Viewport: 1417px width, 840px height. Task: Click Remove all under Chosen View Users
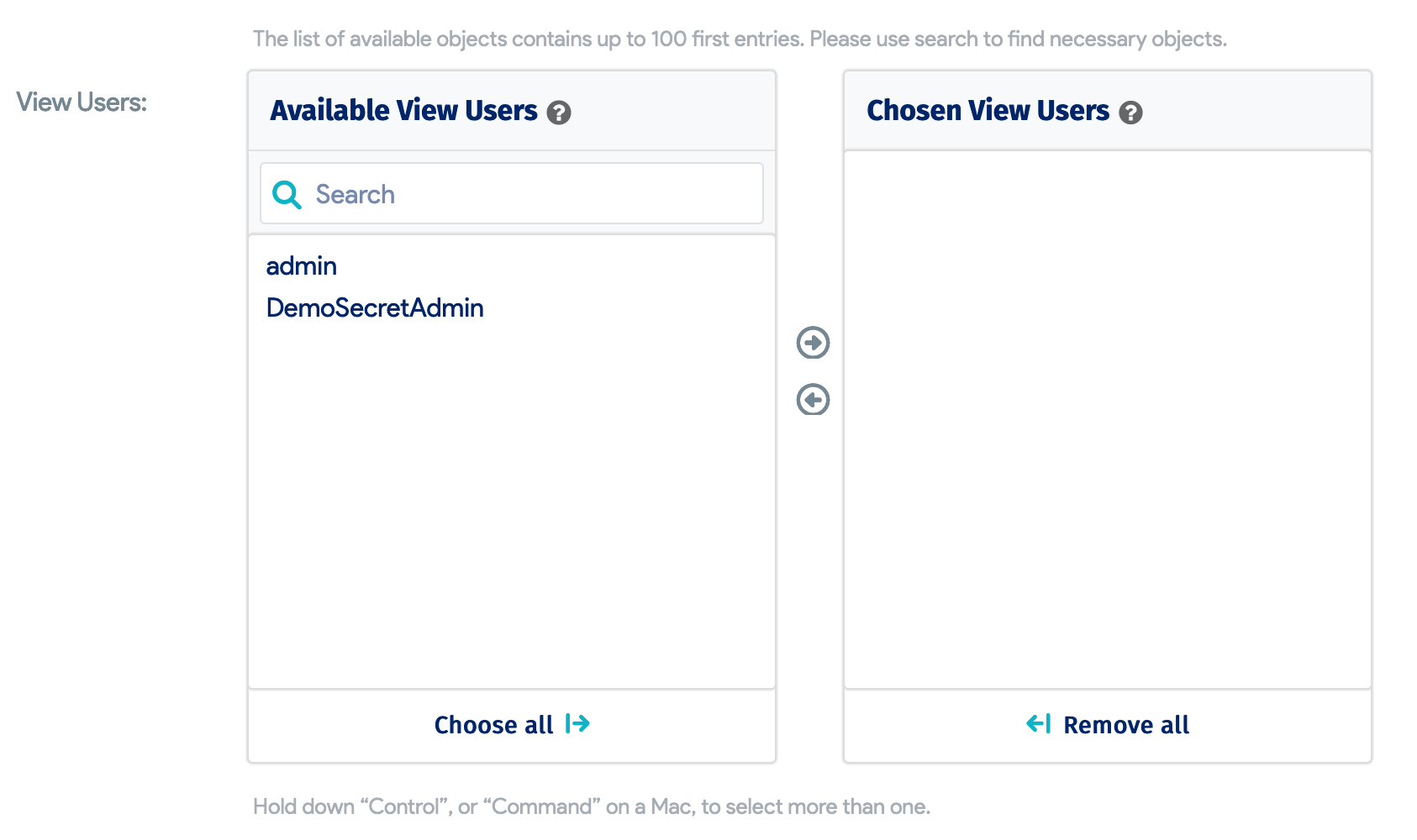(1126, 724)
